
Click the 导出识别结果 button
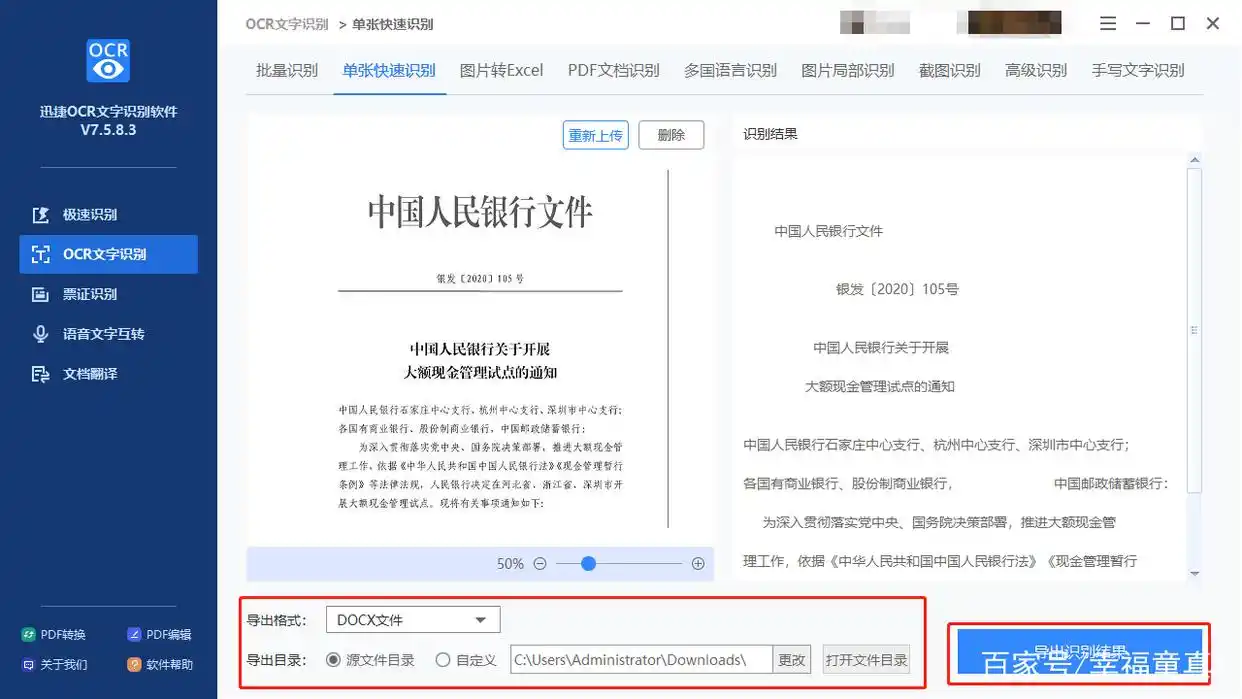coord(1080,651)
